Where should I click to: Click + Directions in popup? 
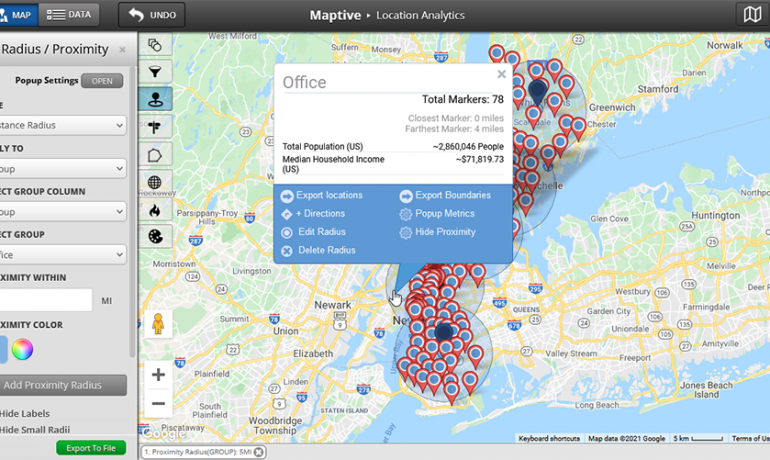tap(320, 214)
